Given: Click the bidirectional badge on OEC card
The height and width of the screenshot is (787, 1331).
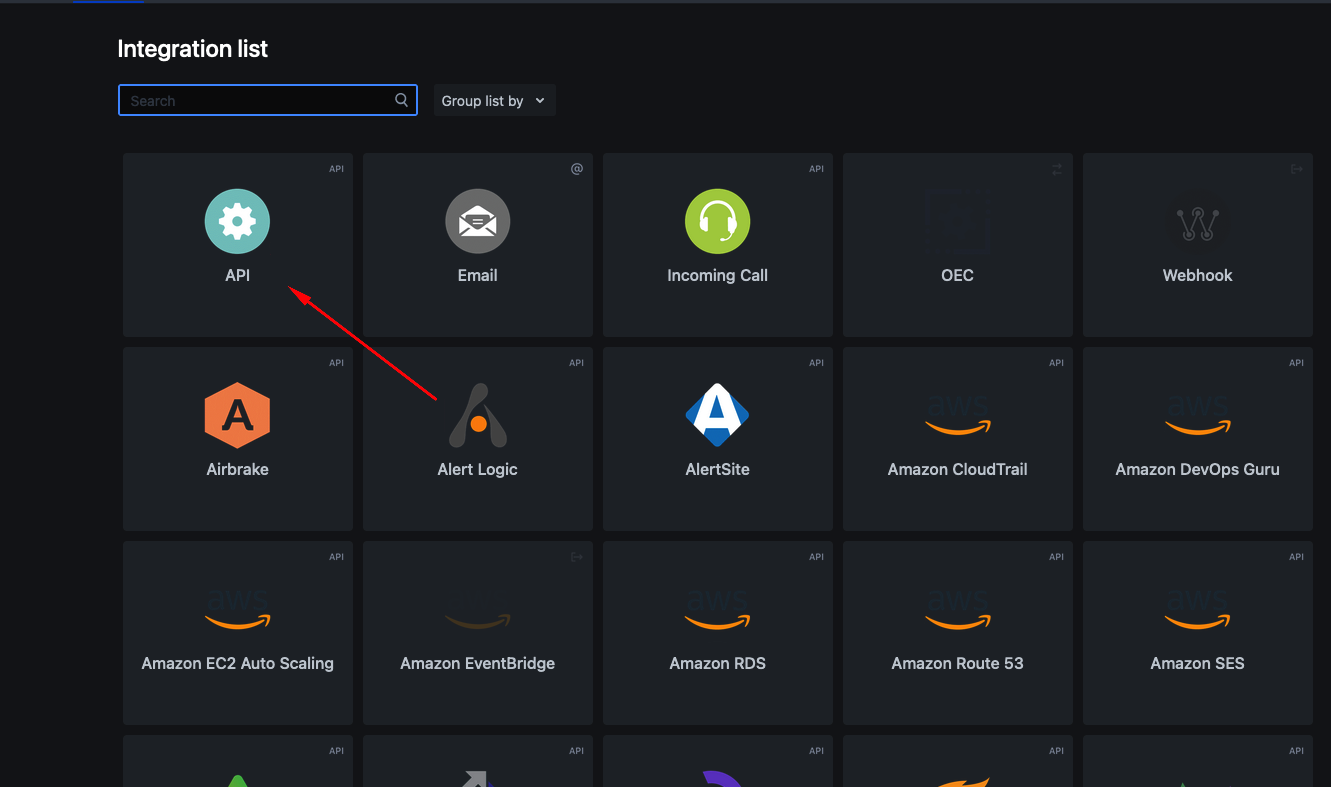Looking at the screenshot, I should (x=1057, y=169).
